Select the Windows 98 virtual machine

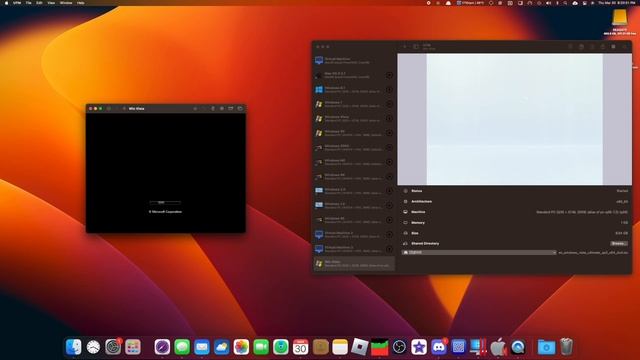354,176
